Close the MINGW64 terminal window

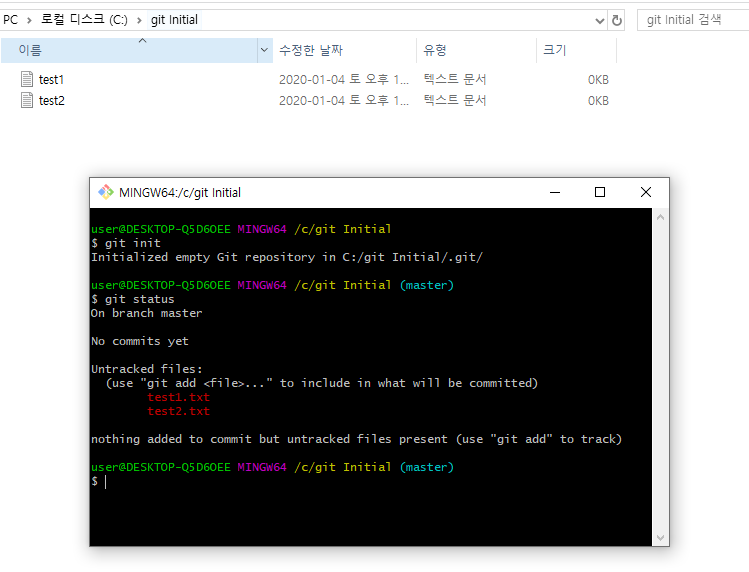click(646, 192)
